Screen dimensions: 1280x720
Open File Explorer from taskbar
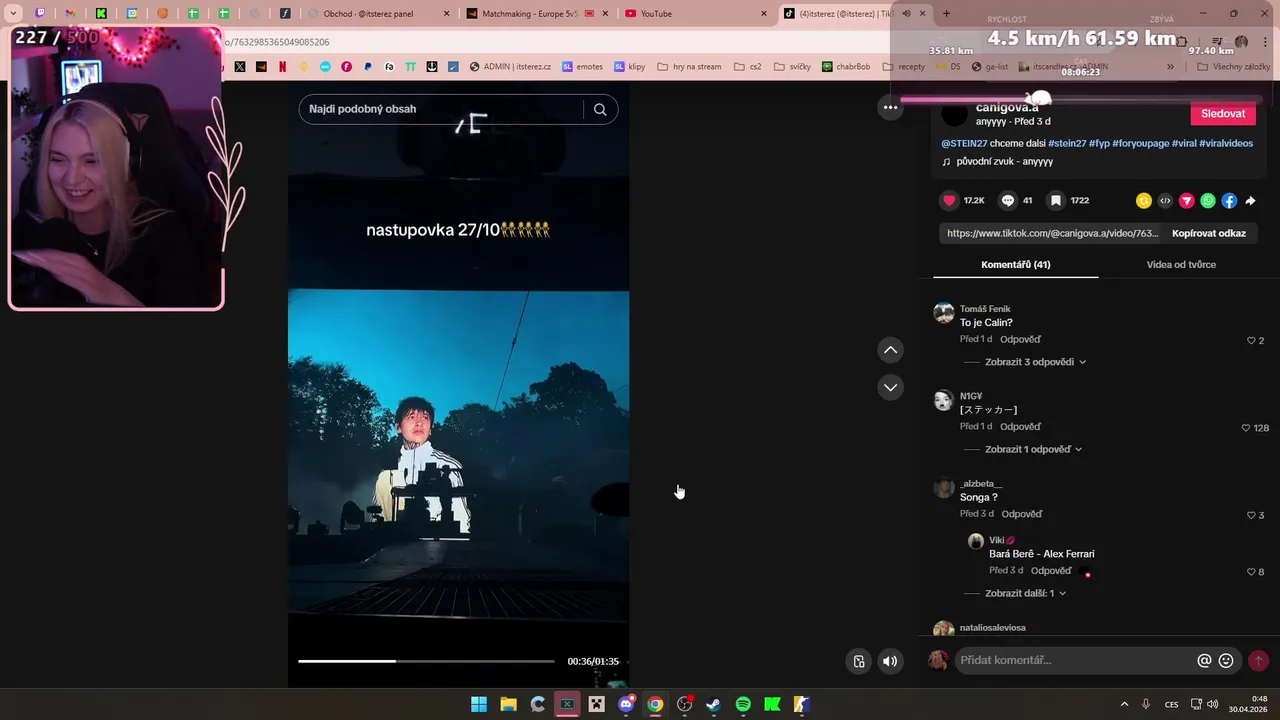(508, 704)
